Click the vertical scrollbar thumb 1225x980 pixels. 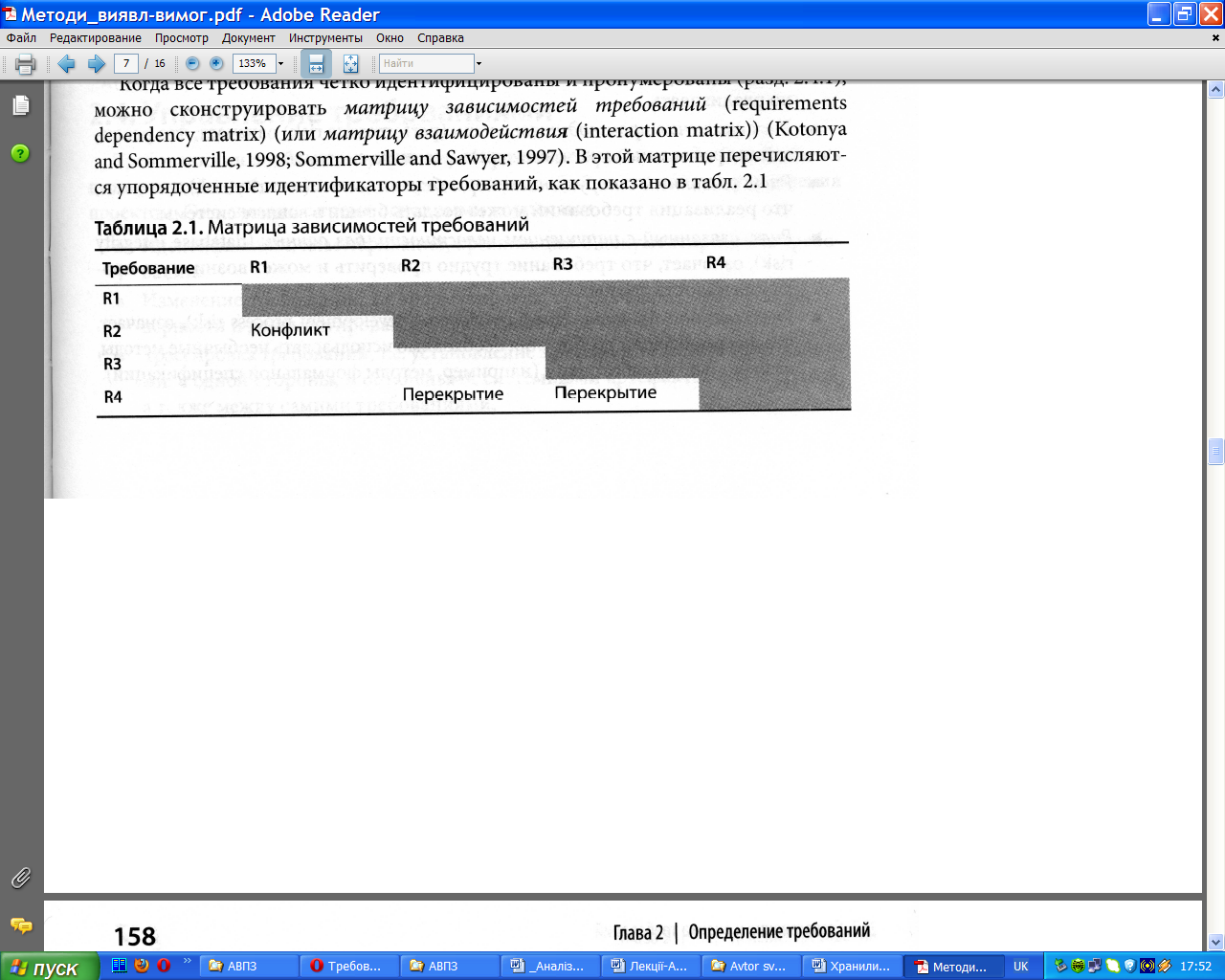pyautogui.click(x=1215, y=451)
